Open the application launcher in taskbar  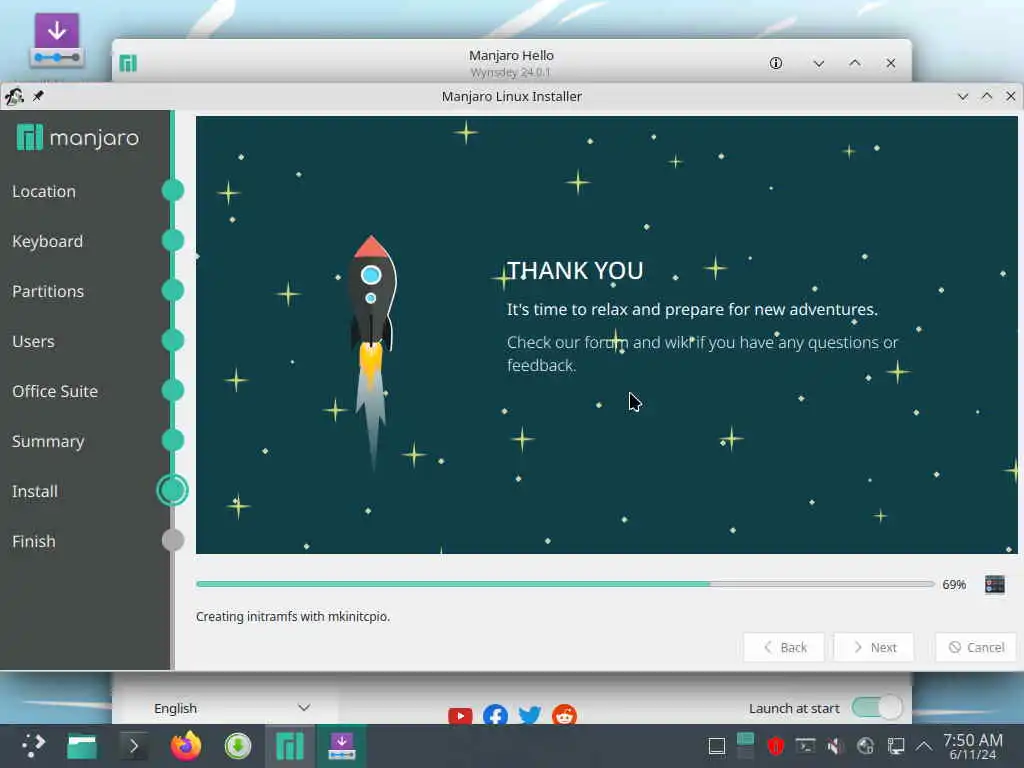33,745
